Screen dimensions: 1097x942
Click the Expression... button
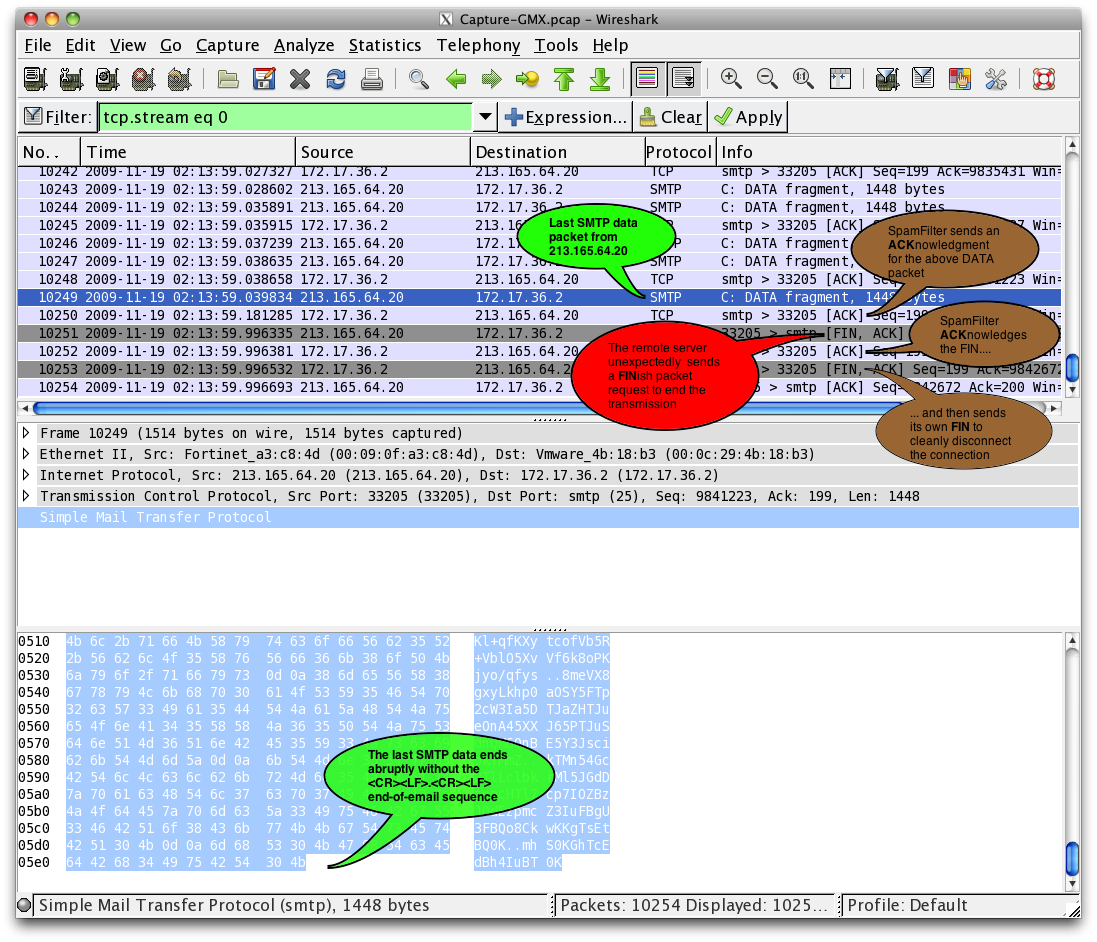(566, 117)
